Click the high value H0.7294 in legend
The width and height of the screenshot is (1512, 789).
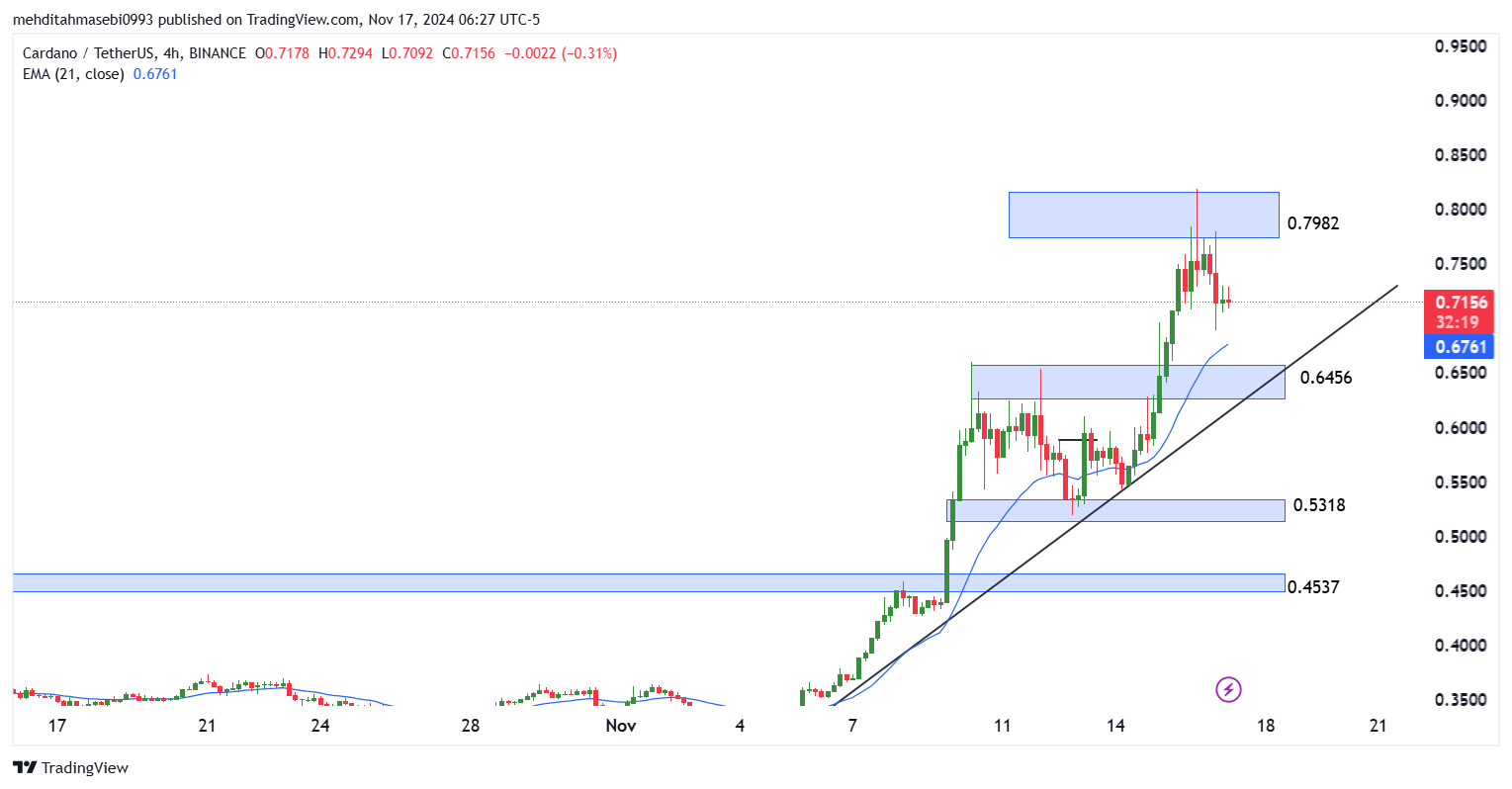345,53
